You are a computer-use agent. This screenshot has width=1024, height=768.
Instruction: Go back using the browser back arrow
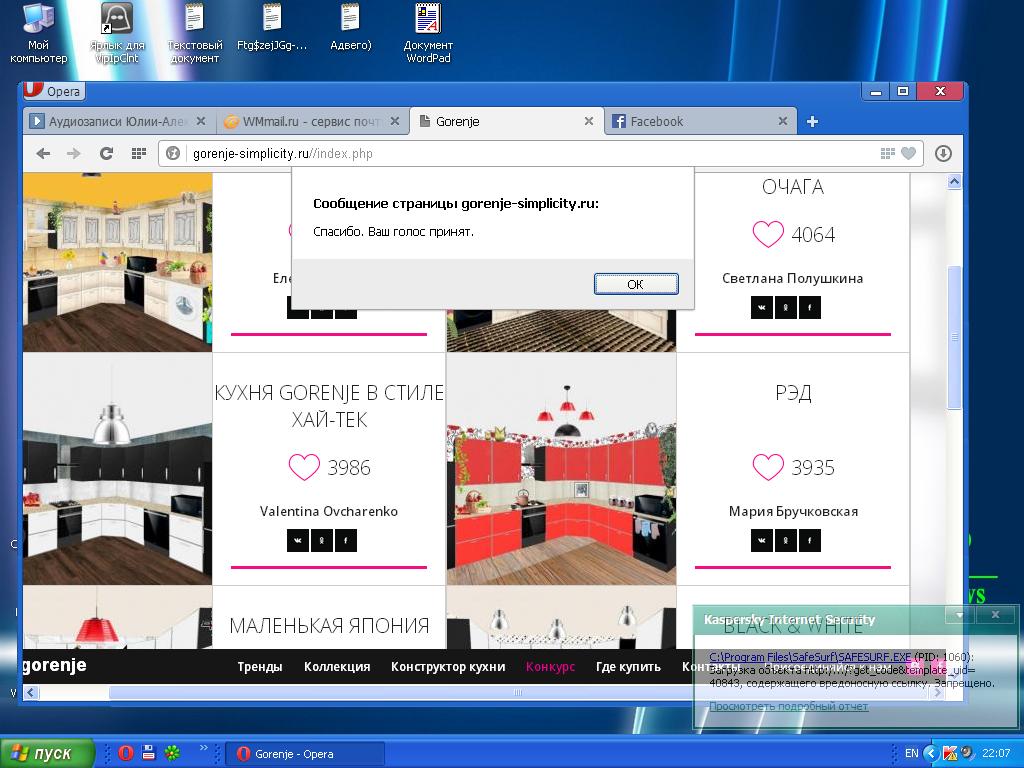point(43,153)
